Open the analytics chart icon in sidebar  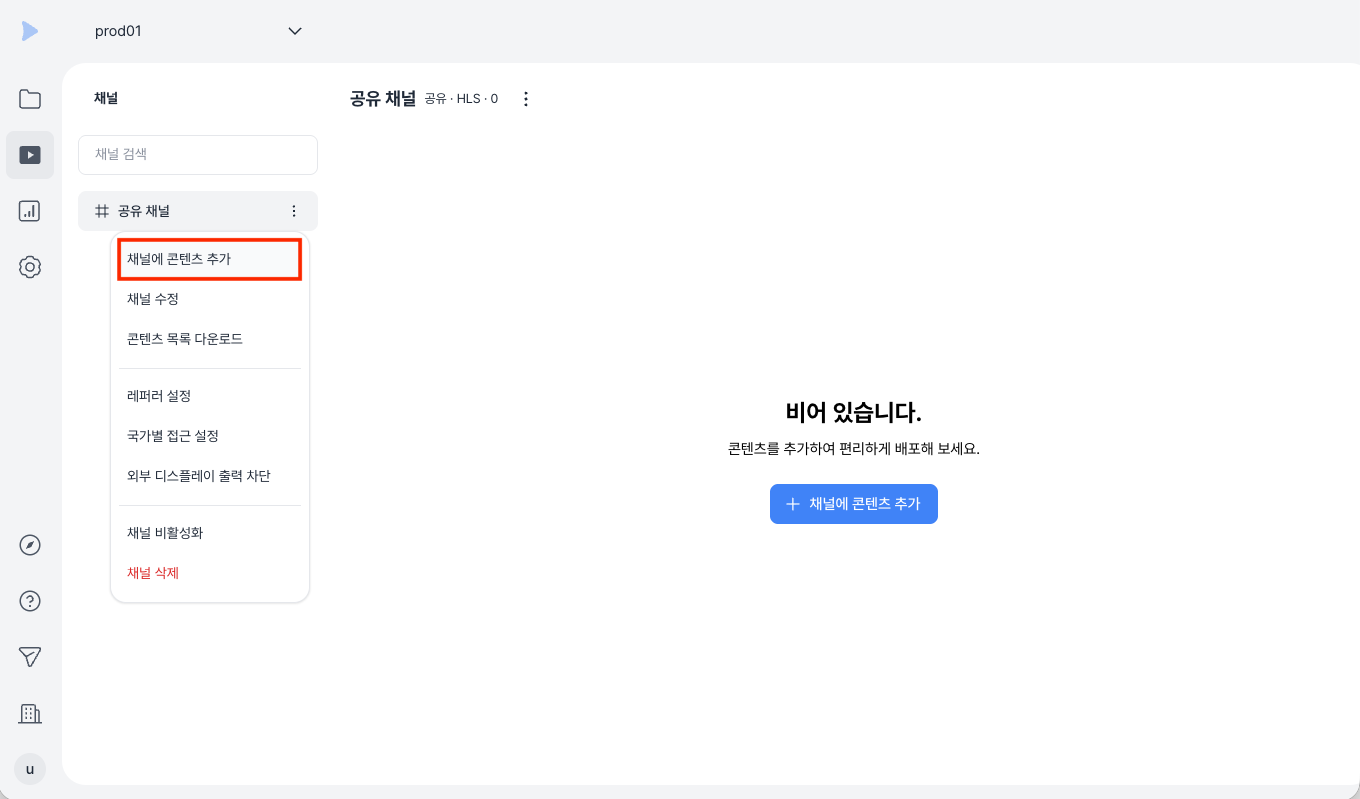click(x=30, y=211)
